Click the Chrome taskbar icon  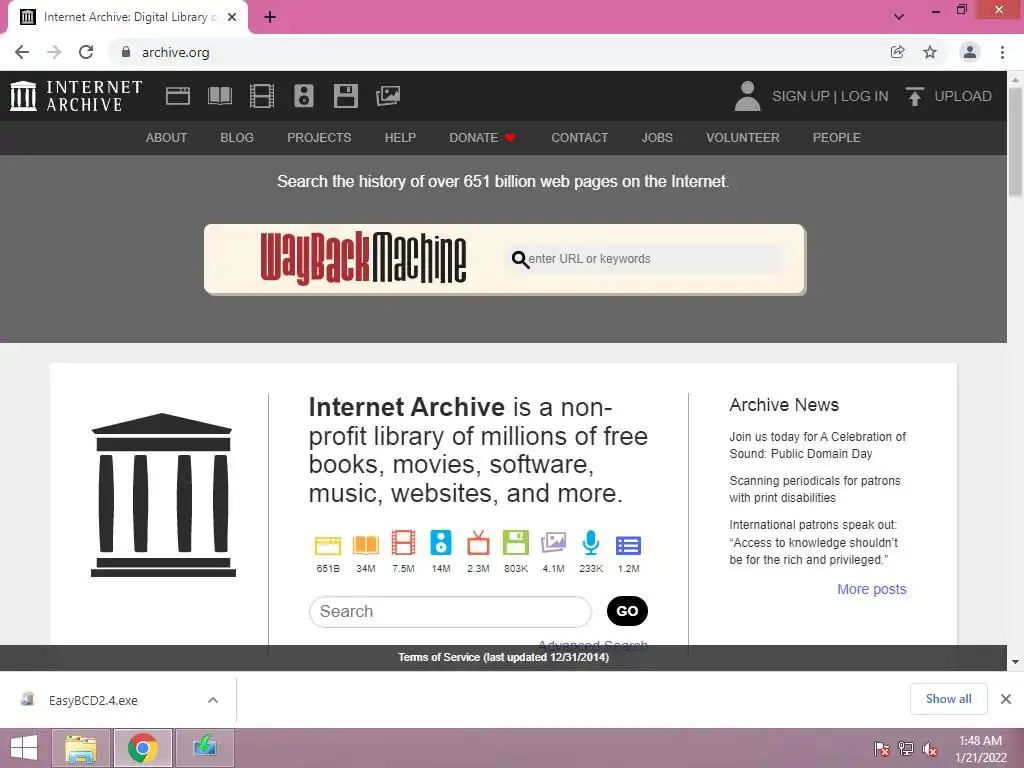coord(143,748)
